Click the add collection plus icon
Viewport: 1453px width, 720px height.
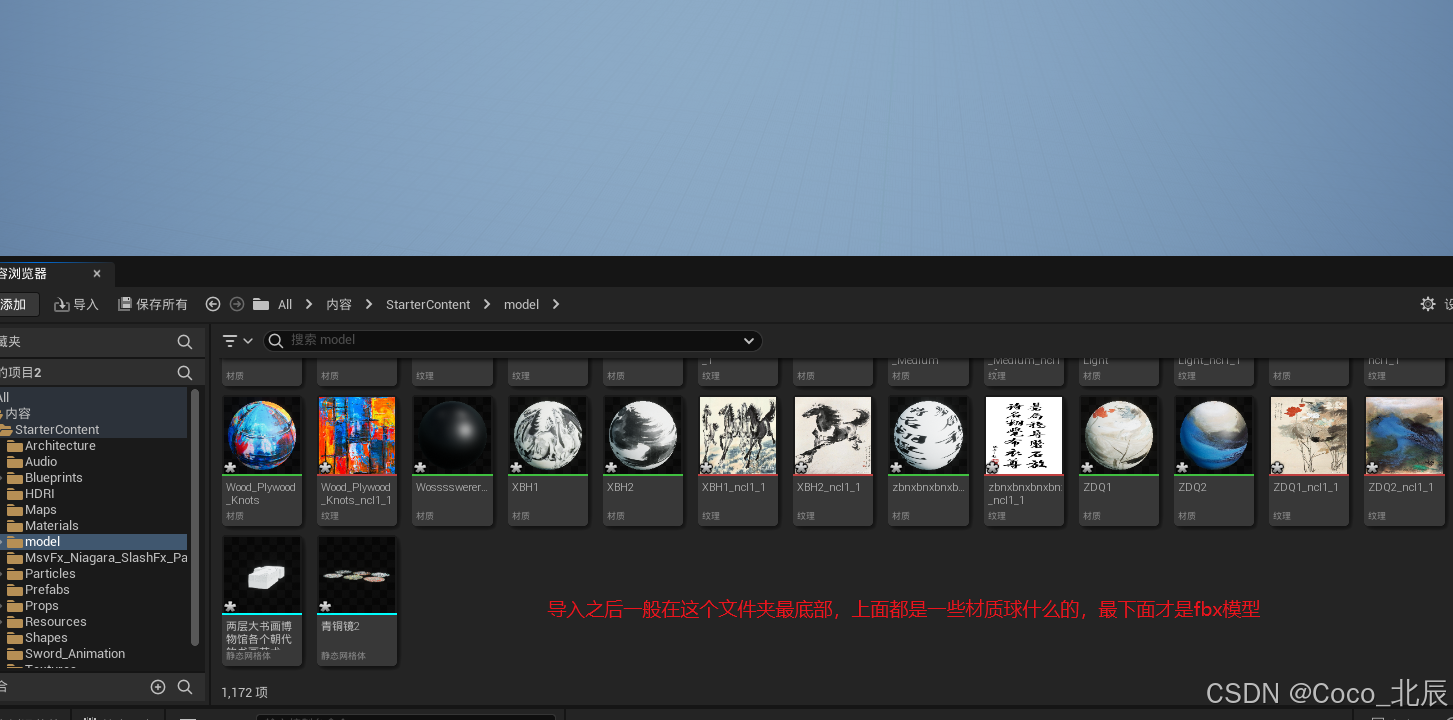(x=158, y=687)
